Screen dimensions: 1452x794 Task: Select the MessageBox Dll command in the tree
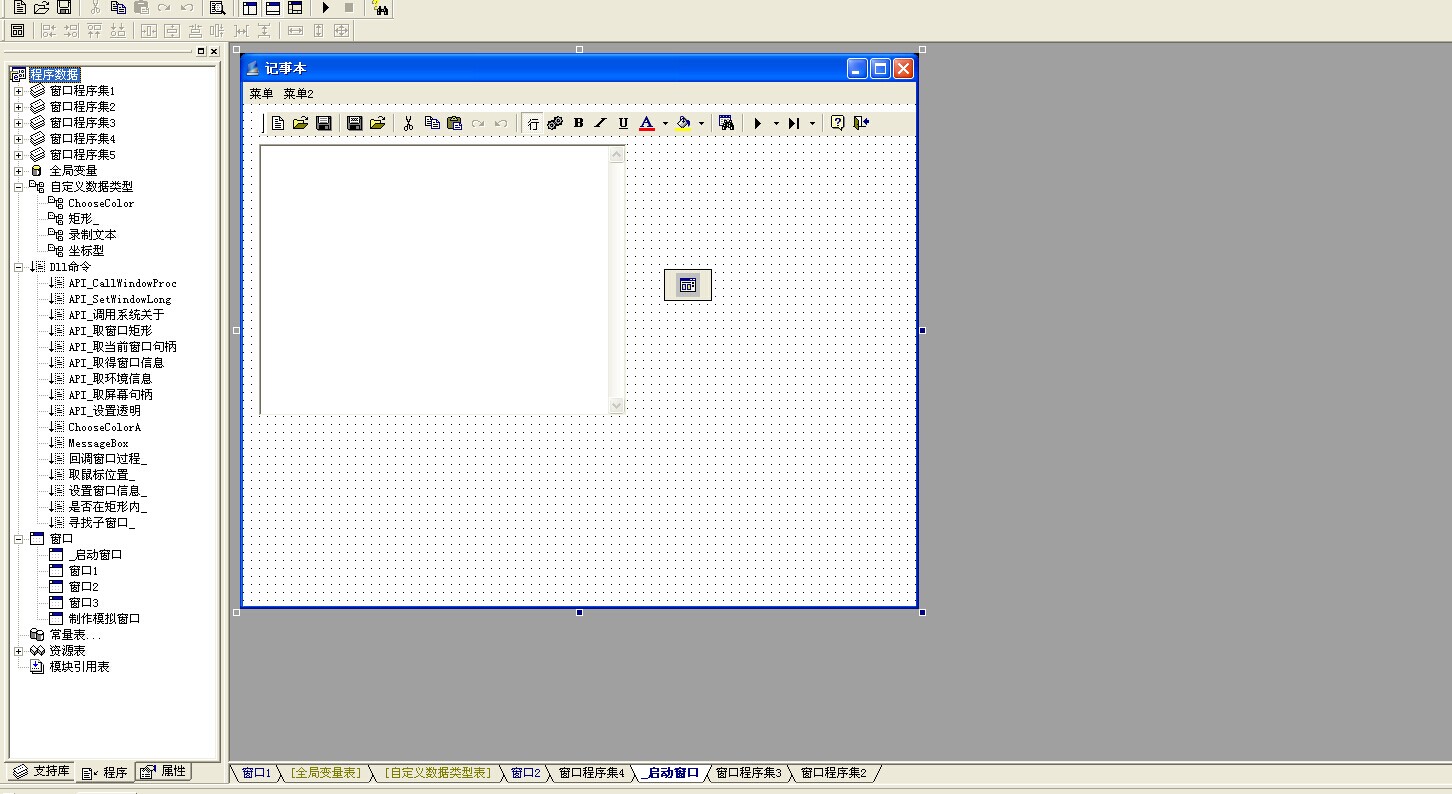[98, 443]
